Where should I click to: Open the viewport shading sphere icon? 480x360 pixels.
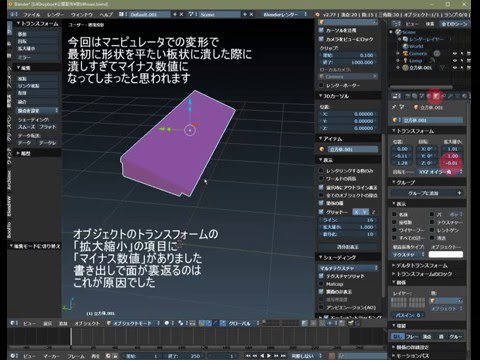click(167, 323)
